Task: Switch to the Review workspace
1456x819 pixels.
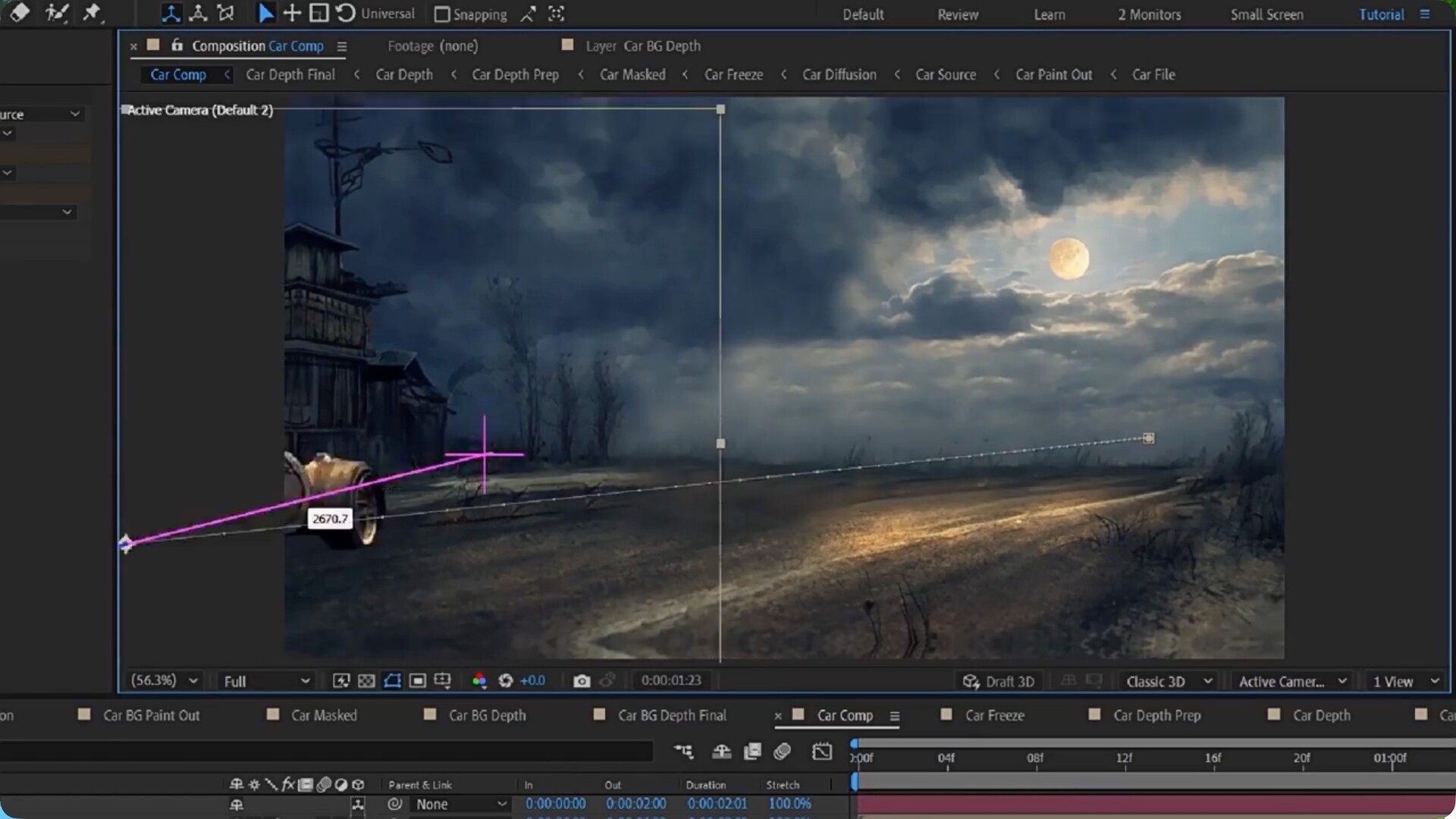Action: click(x=958, y=14)
